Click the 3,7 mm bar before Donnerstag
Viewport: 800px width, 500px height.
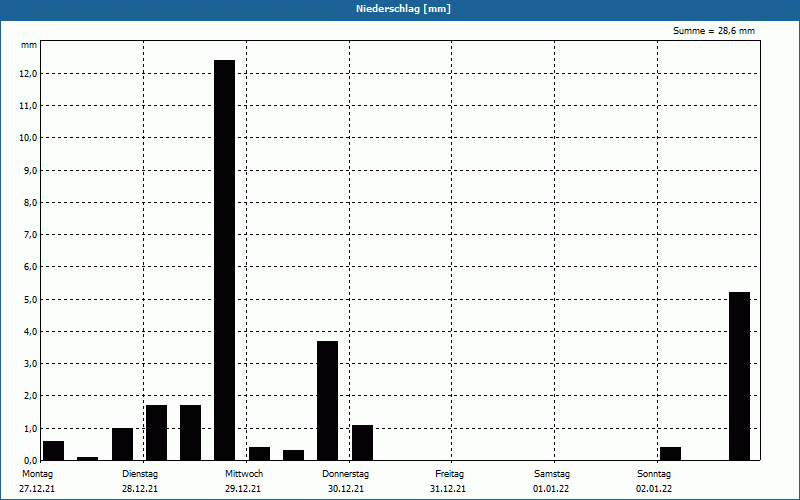point(328,401)
